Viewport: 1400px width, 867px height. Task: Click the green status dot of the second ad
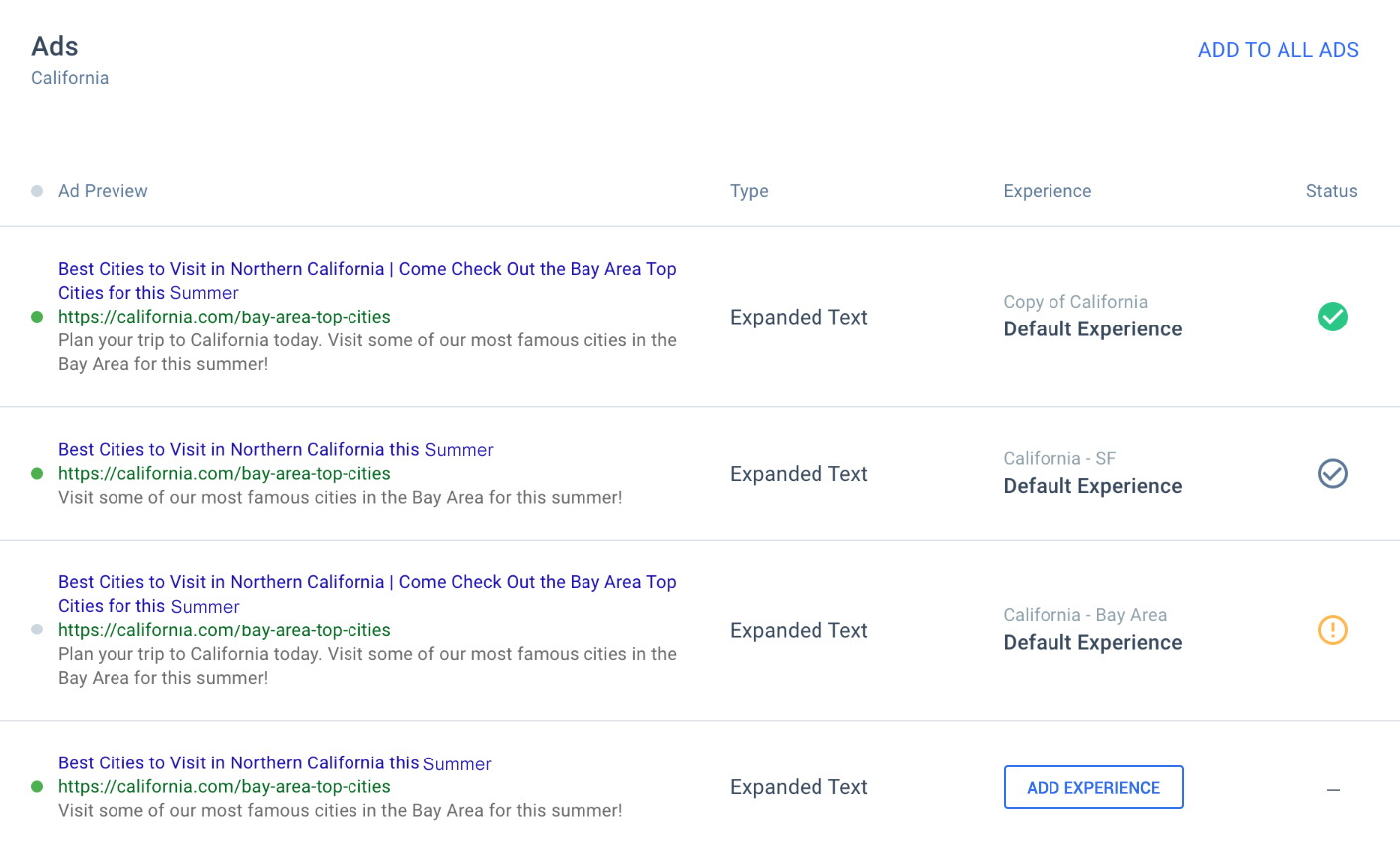[37, 474]
